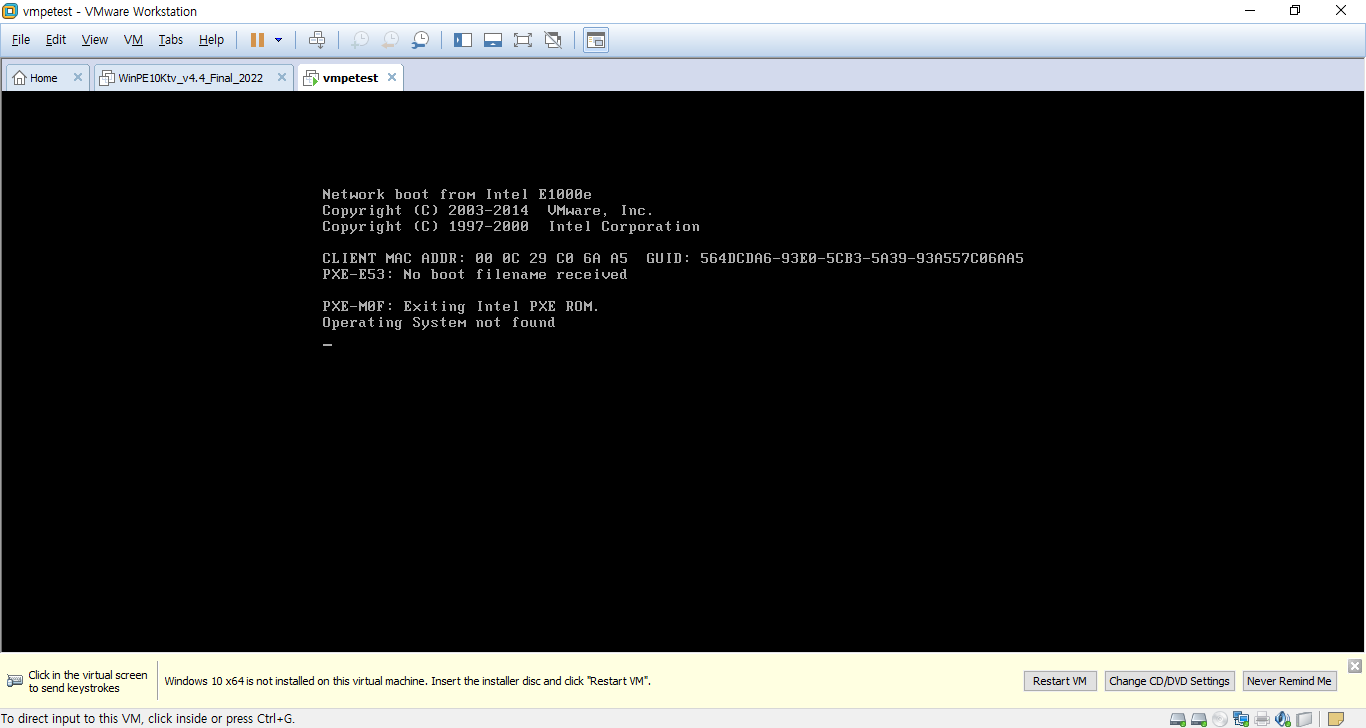Viewport: 1366px width, 728px height.
Task: Click inside the virtual machine console screen
Action: coord(683,371)
